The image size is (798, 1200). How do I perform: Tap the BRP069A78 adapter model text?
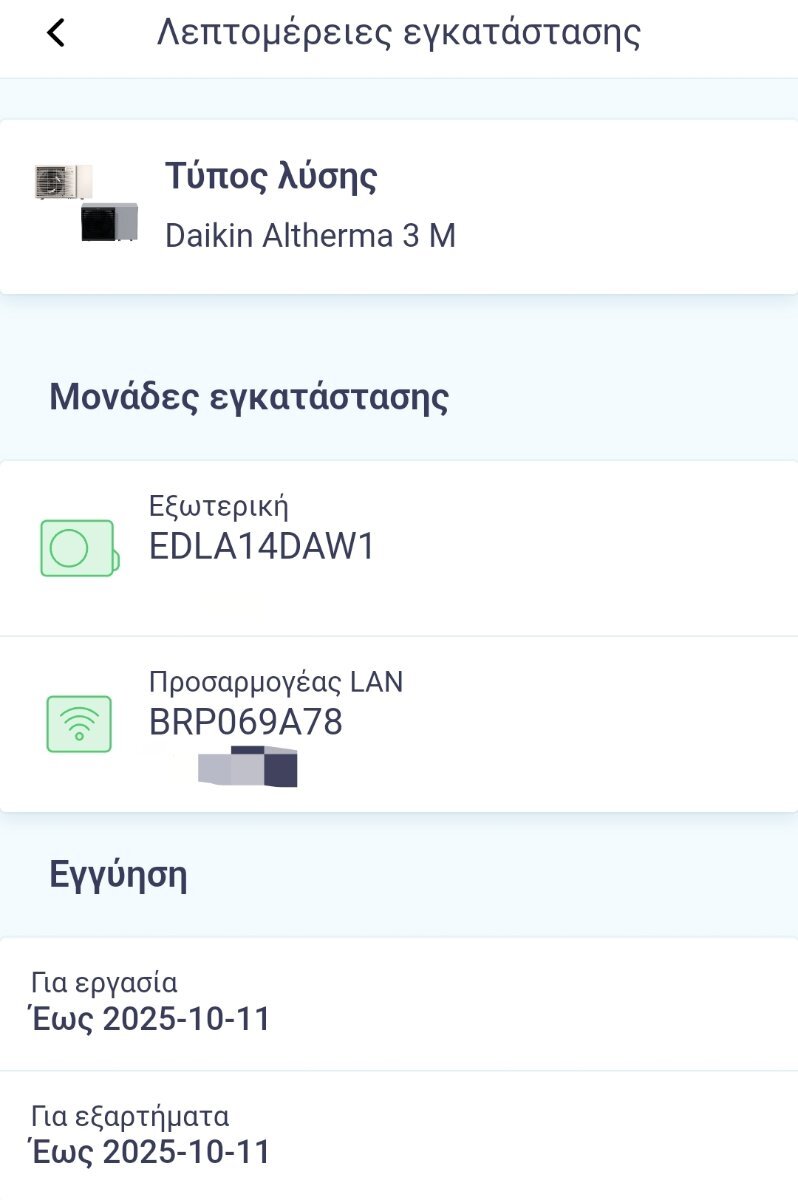(x=246, y=722)
